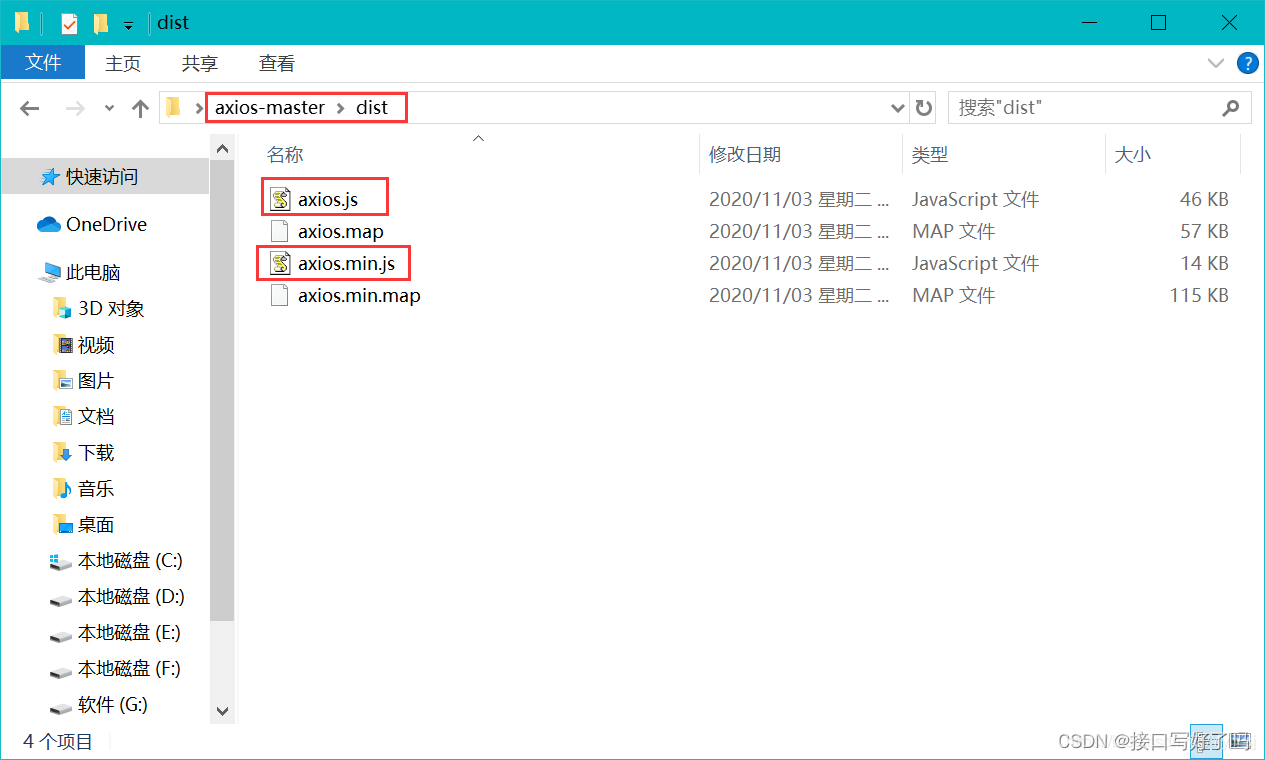Viewport: 1265px width, 760px height.
Task: Select the axios.map file
Action: point(341,231)
